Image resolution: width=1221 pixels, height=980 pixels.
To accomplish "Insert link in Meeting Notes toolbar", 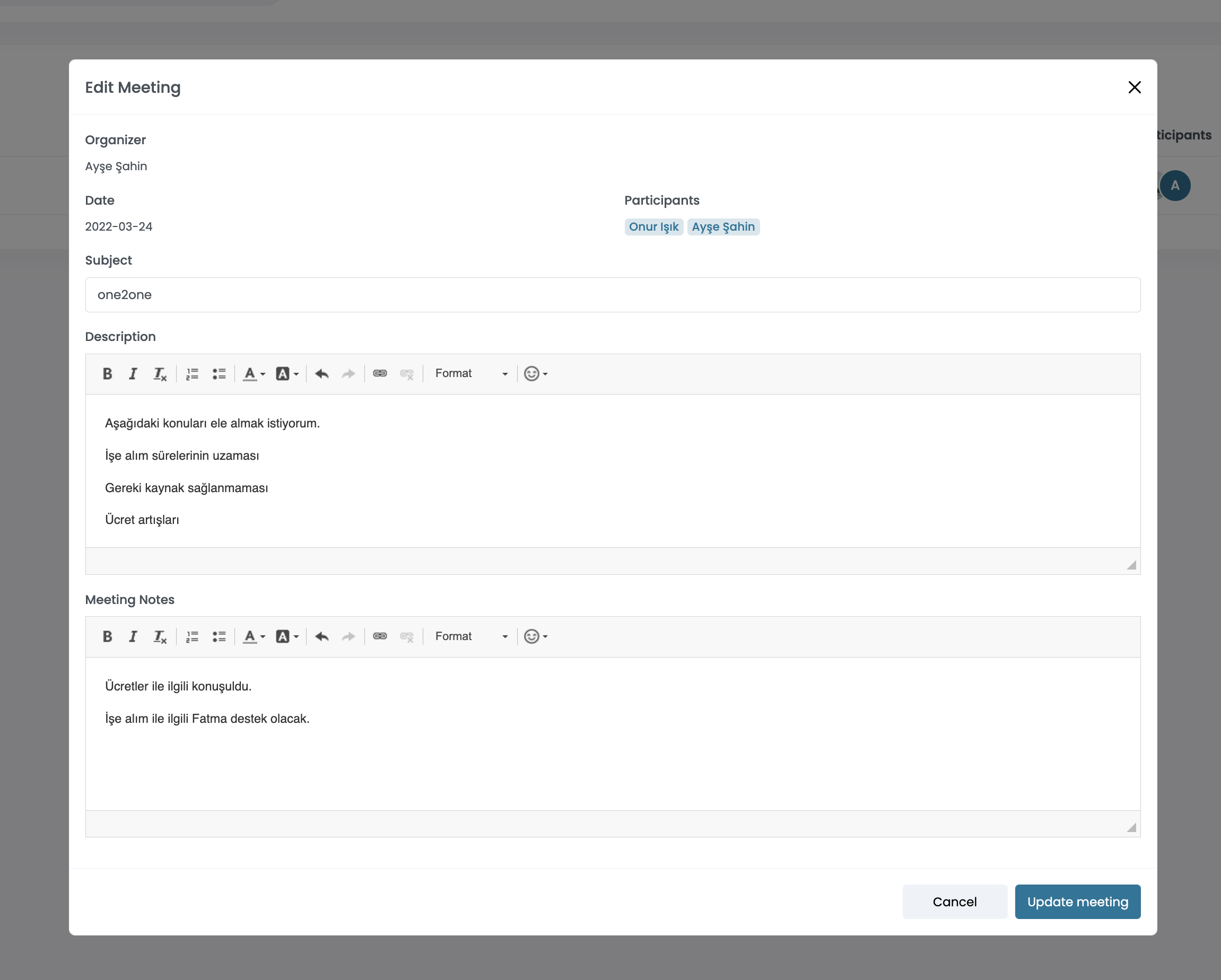I will pos(380,636).
